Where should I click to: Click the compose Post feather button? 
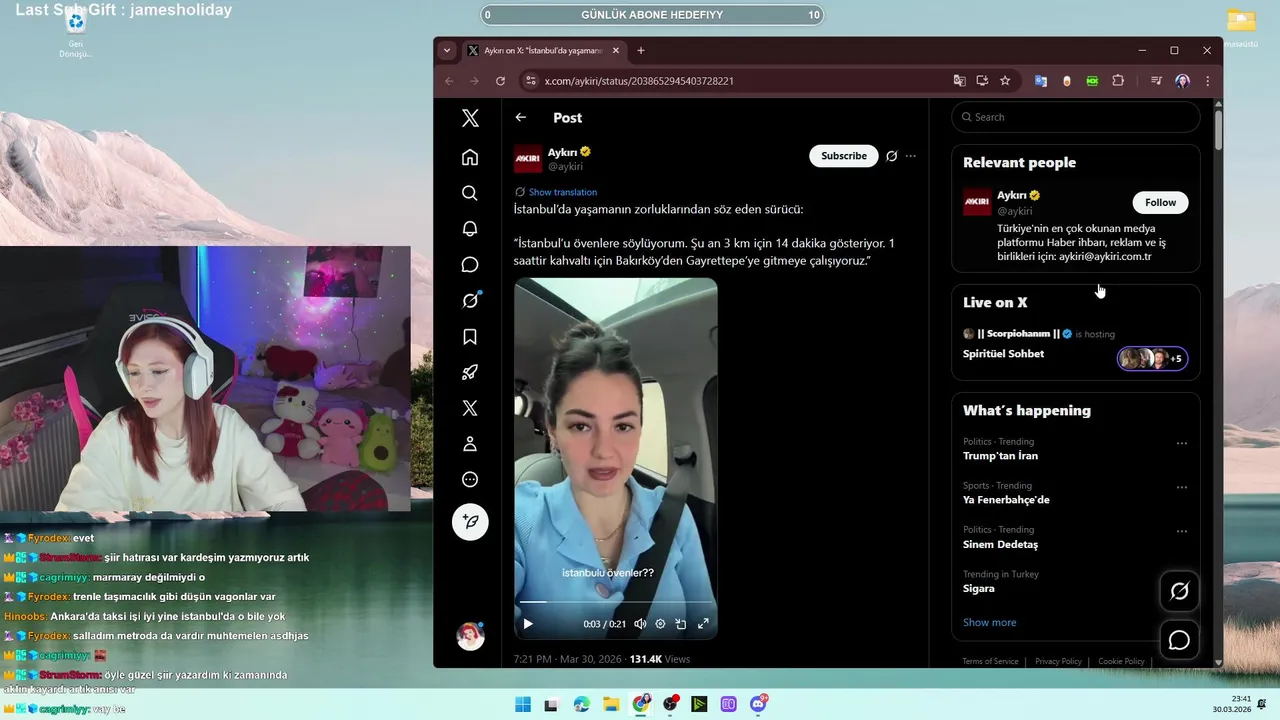470,522
